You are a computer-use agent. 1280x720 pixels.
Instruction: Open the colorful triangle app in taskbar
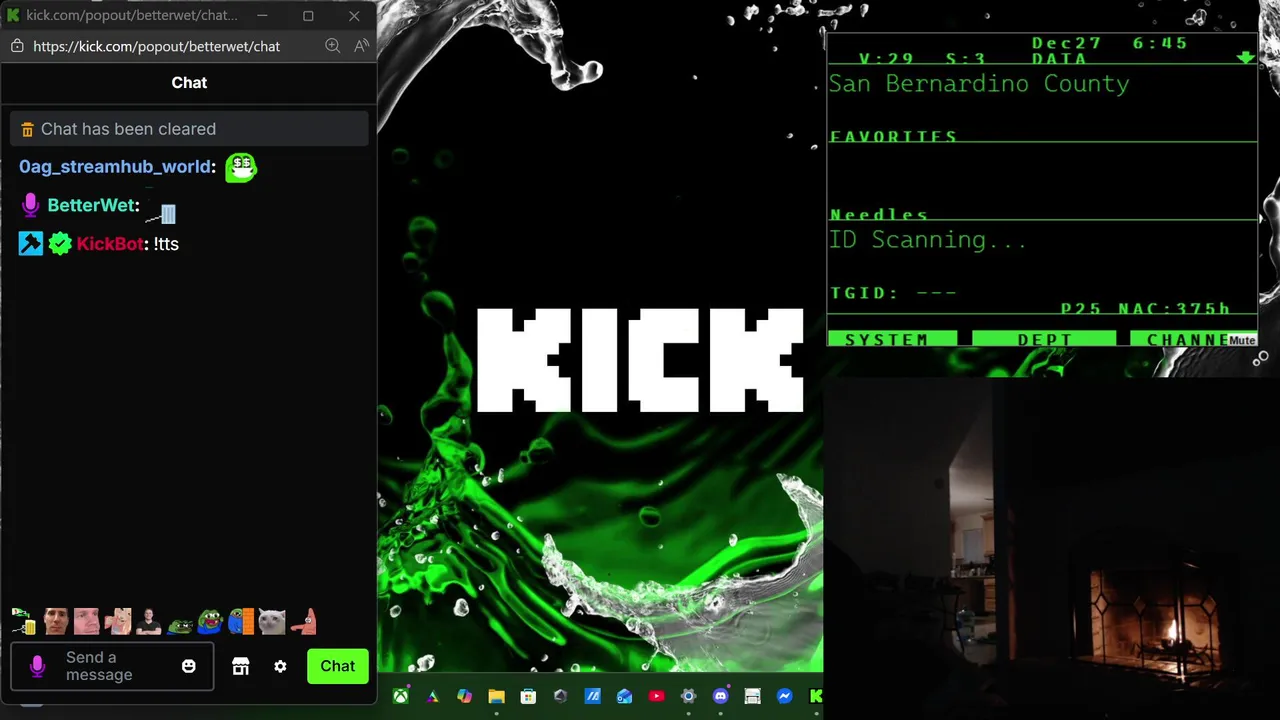432,696
